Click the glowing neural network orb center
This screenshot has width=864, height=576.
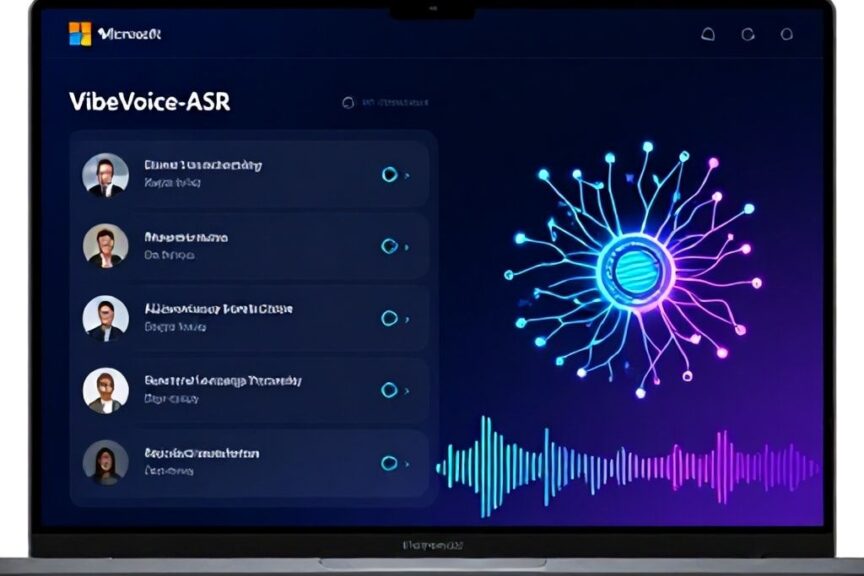tap(635, 269)
